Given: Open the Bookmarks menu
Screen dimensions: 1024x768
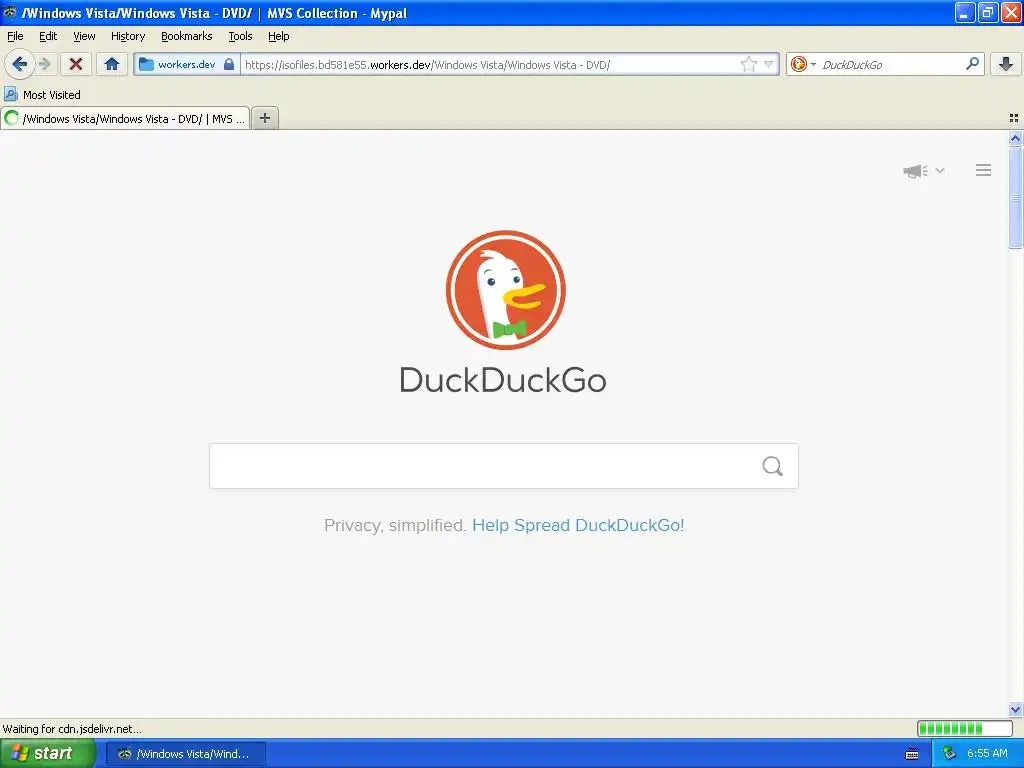Looking at the screenshot, I should pyautogui.click(x=187, y=36).
